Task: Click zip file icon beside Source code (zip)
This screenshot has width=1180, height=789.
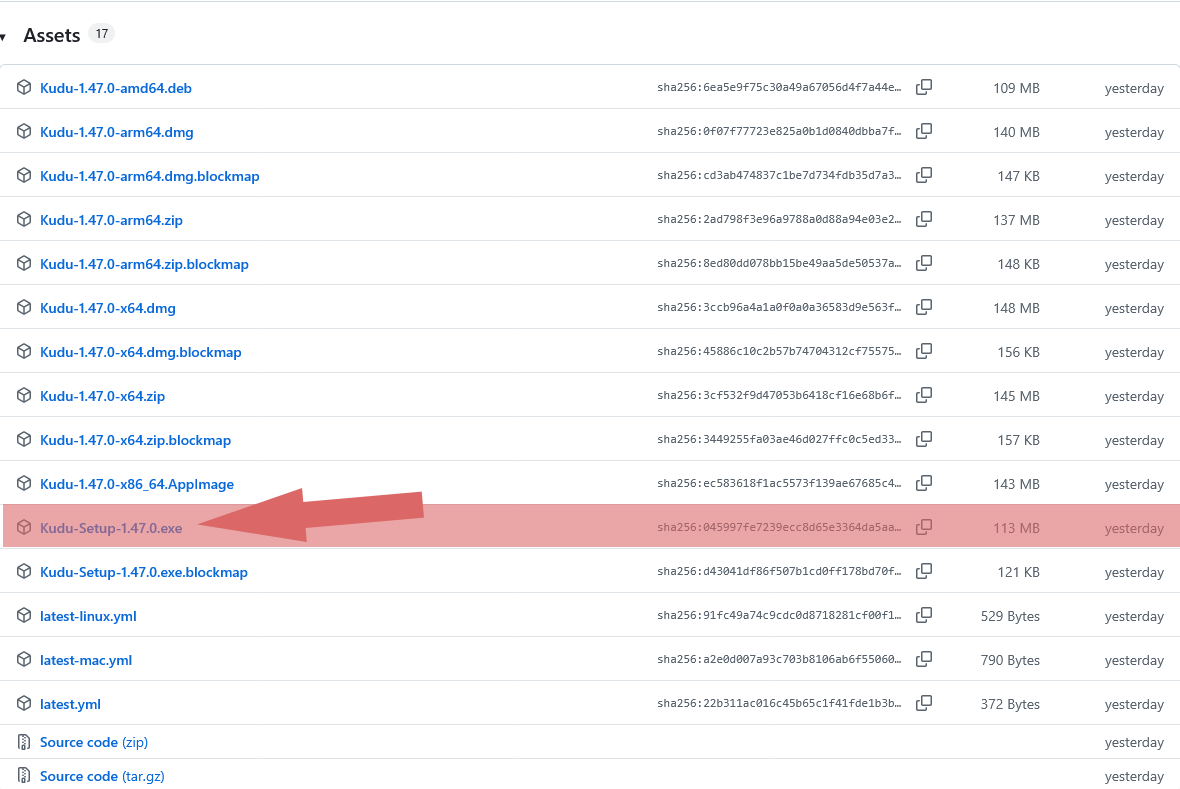Action: click(x=24, y=742)
